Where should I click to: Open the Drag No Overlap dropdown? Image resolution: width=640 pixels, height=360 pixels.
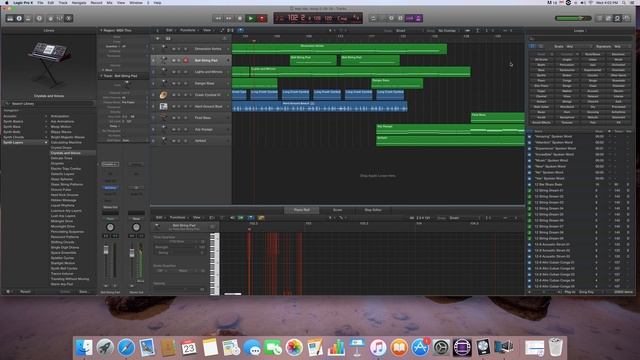coord(448,31)
